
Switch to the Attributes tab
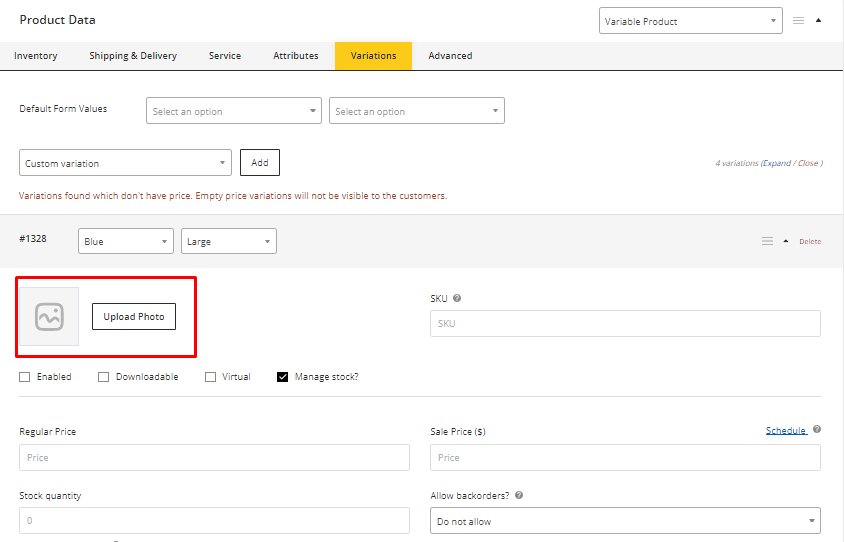coord(296,56)
